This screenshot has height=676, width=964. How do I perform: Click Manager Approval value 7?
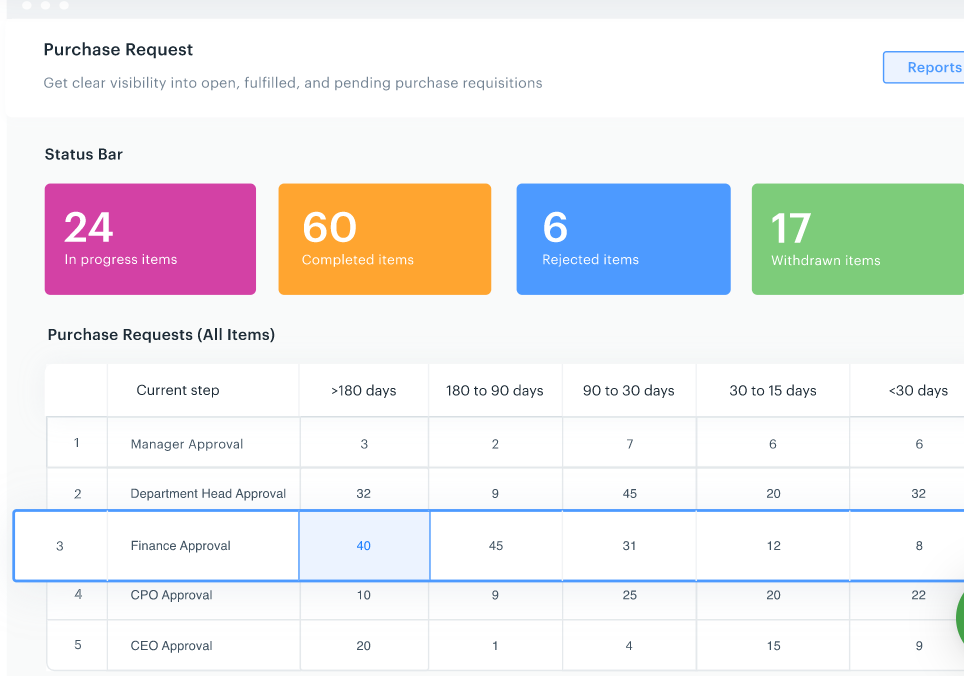(630, 444)
